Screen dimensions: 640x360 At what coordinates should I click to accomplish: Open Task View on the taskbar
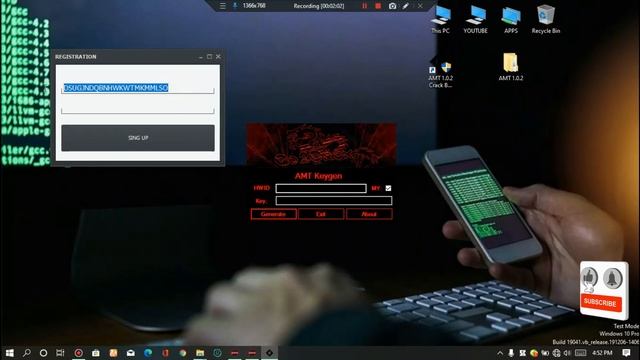click(60, 353)
